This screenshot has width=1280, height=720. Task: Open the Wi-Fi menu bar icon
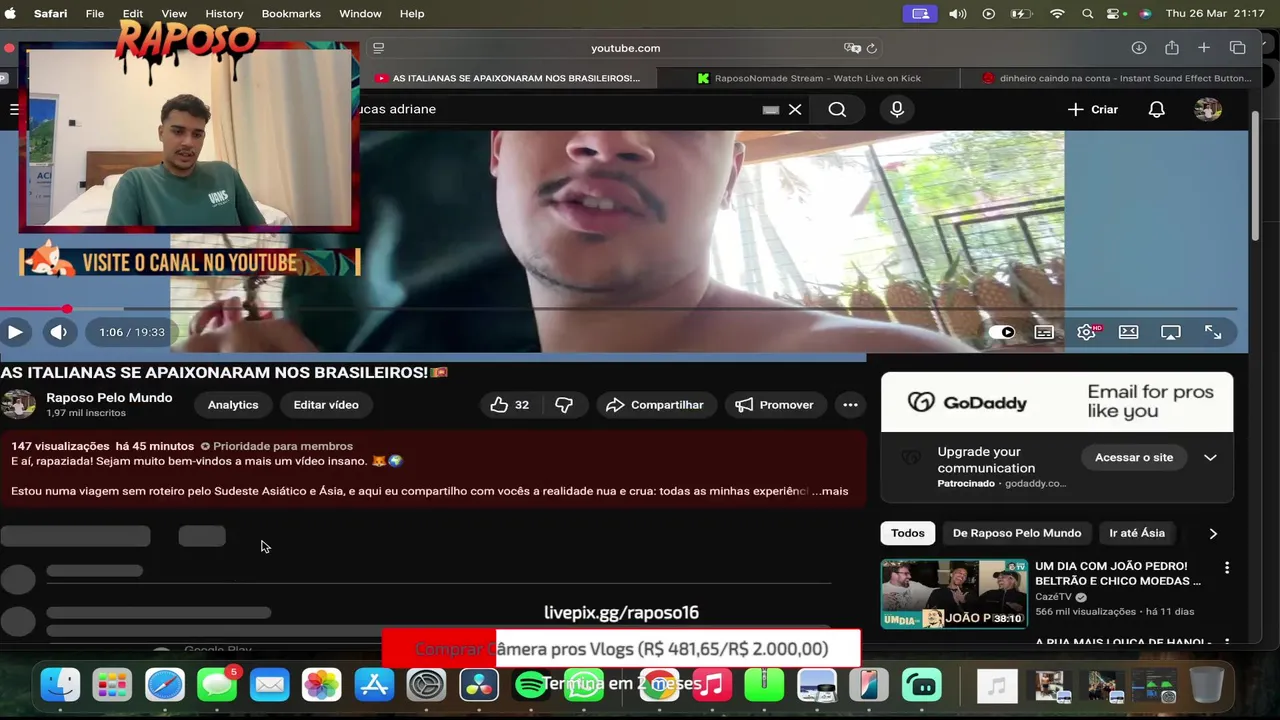point(1057,13)
